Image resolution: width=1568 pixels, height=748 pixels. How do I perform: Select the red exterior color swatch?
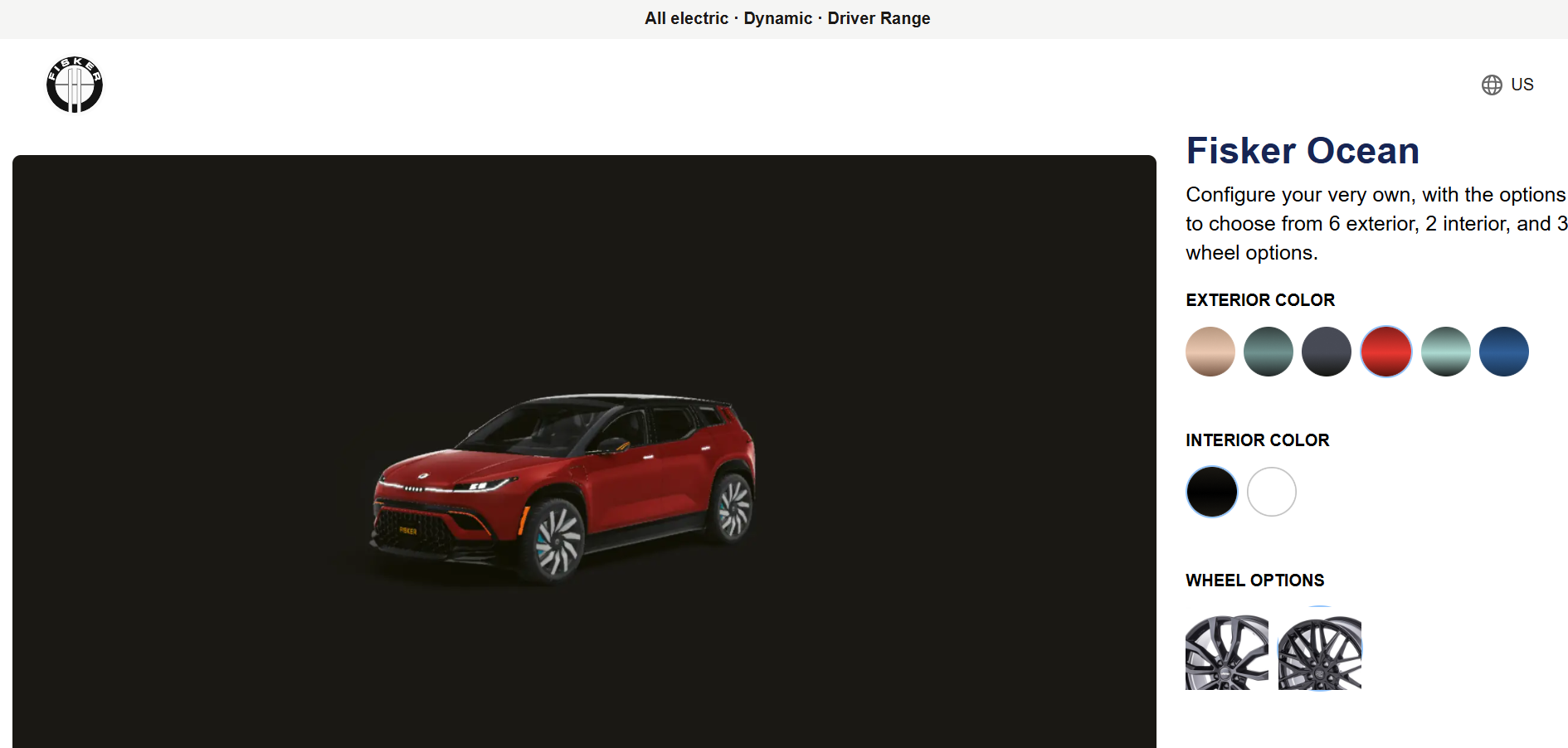tap(1386, 352)
